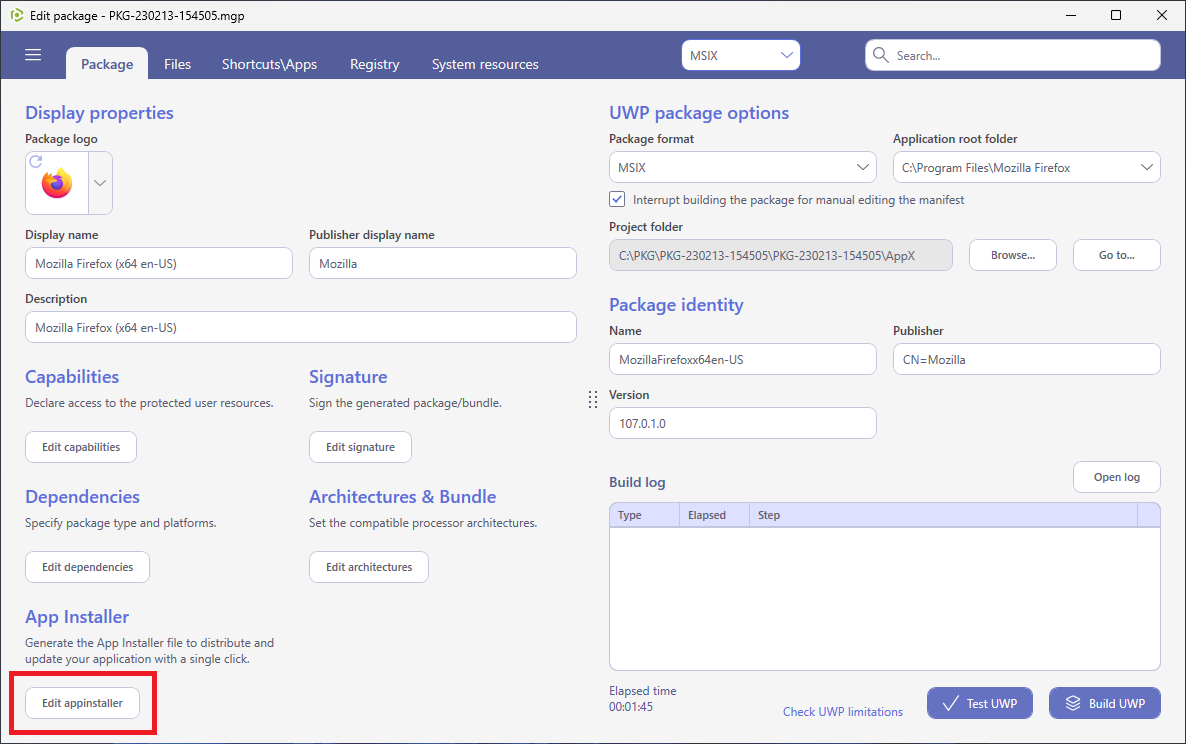
Task: Click the Edit signature button
Action: point(360,447)
